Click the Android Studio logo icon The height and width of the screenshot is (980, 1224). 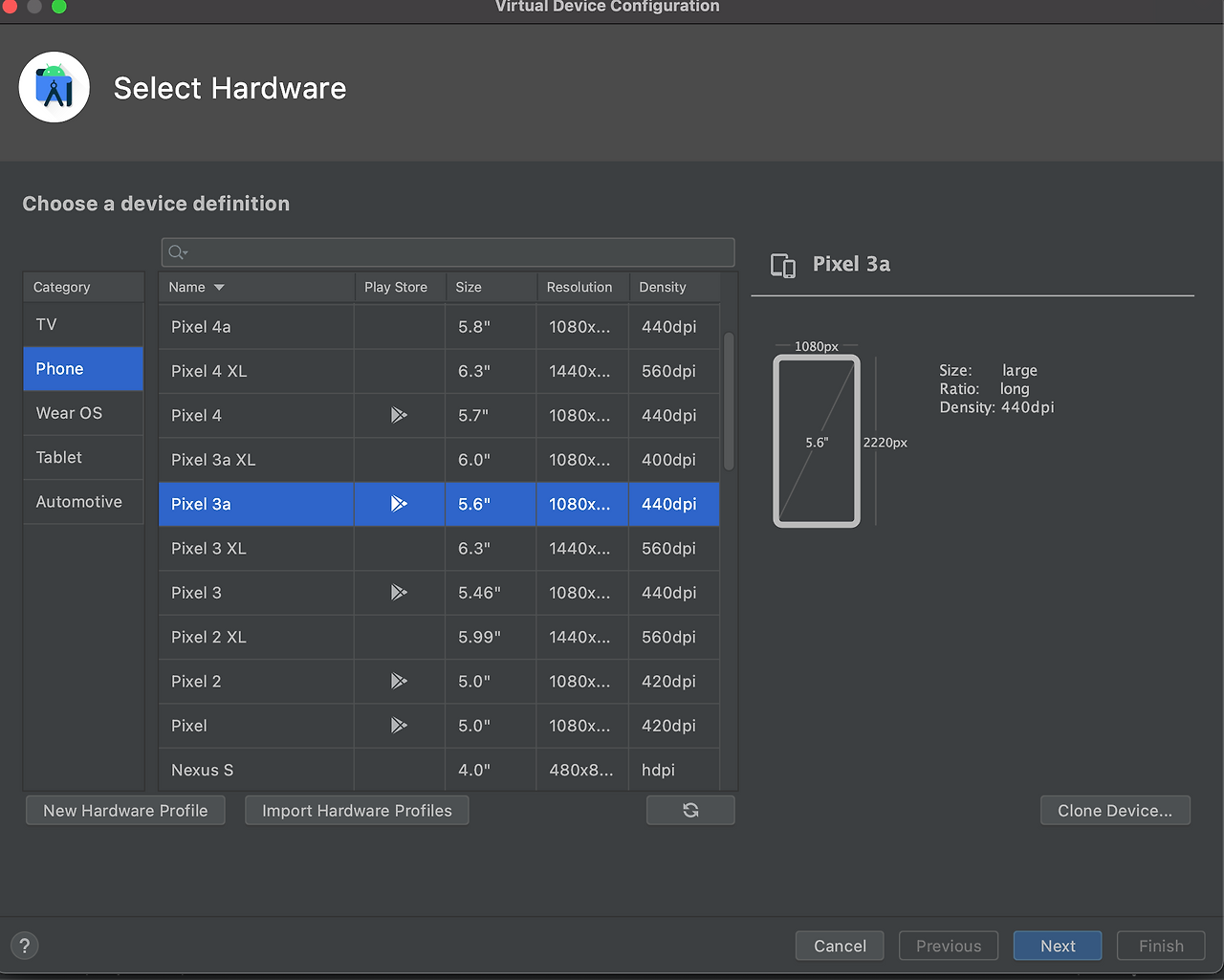(55, 87)
